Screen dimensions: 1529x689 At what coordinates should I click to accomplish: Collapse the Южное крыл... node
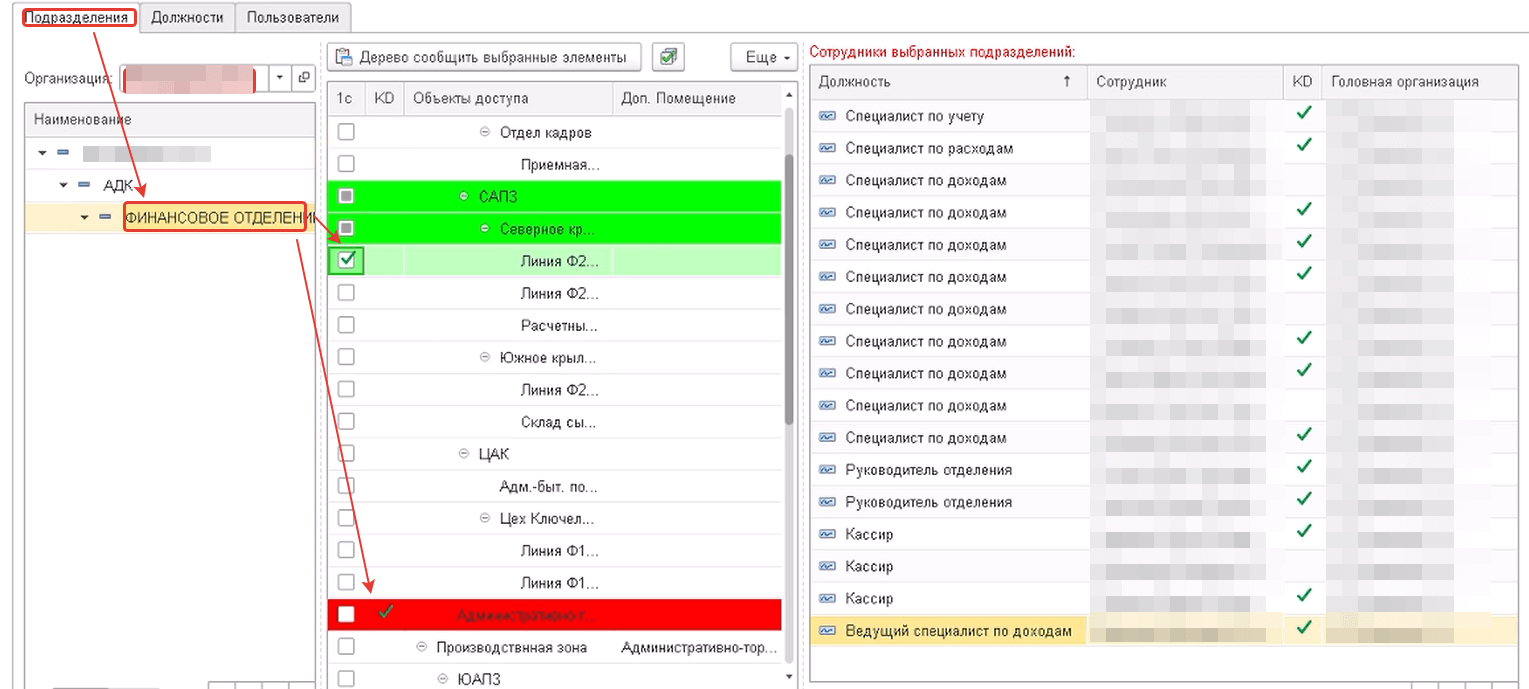click(x=485, y=357)
